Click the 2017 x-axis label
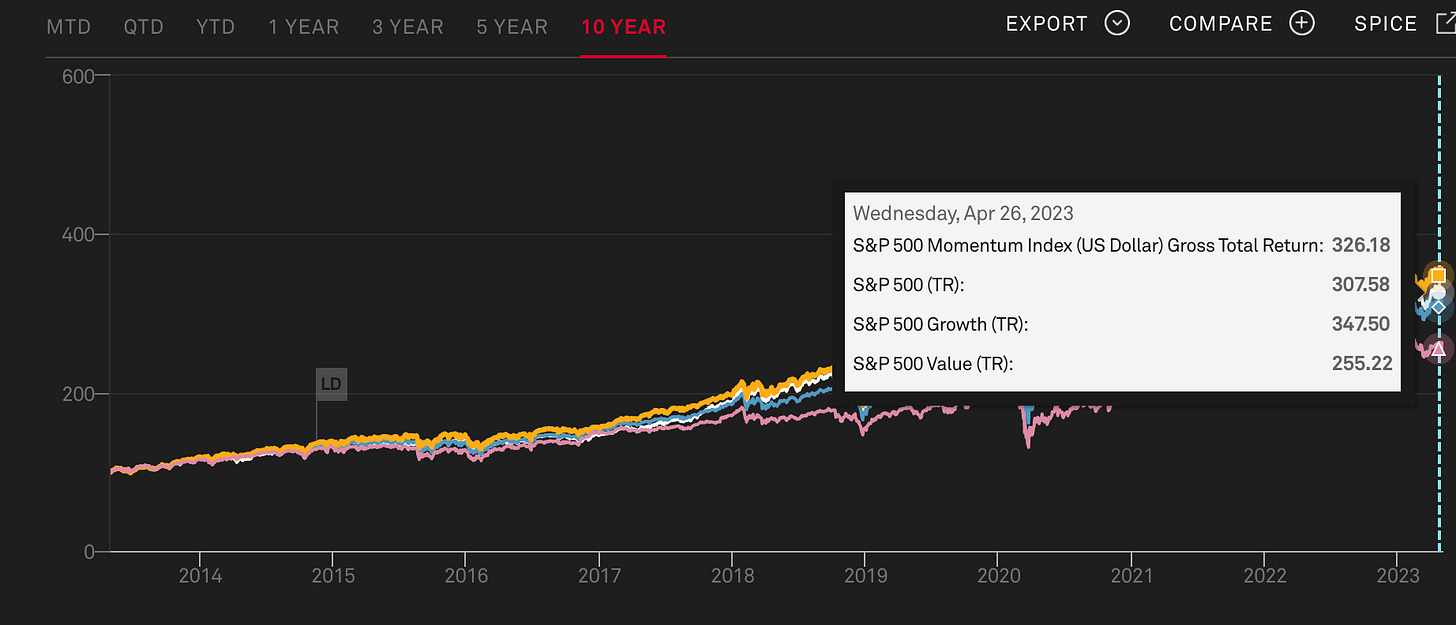 pyautogui.click(x=599, y=575)
